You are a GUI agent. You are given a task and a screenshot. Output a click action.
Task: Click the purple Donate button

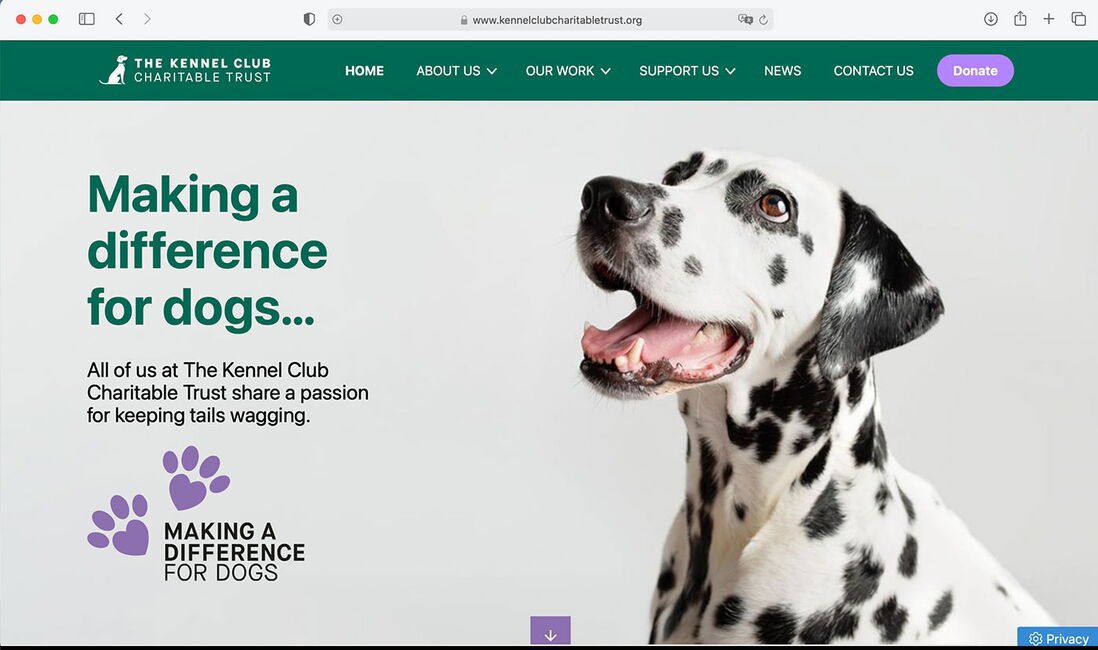[975, 71]
